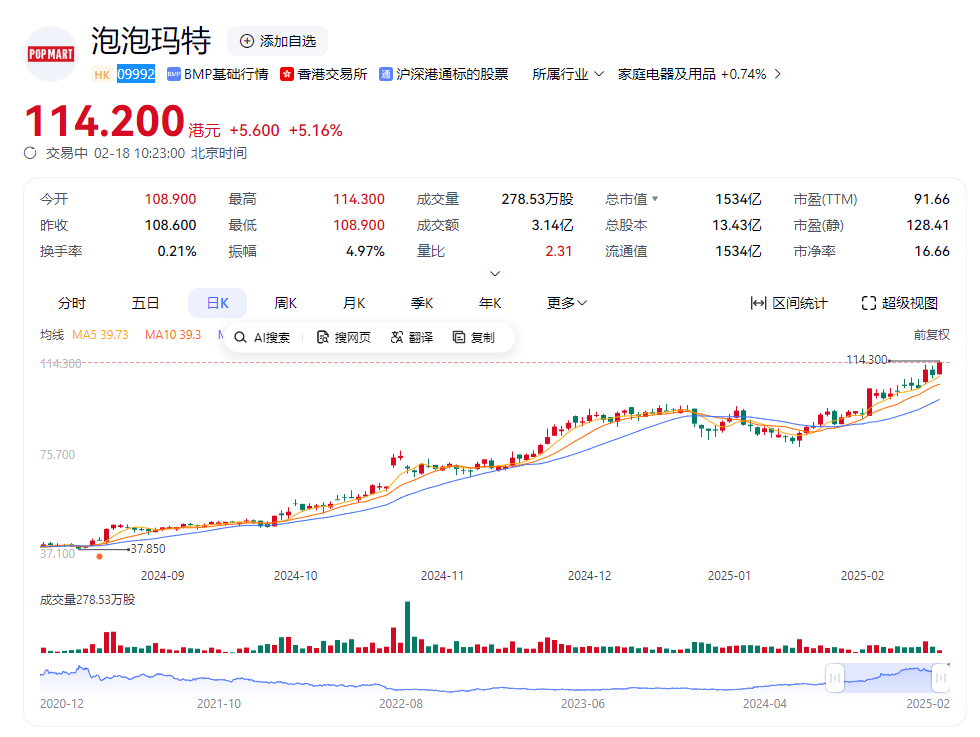Click the 今开 value 108.900
Viewport: 980px width, 737px height.
coord(171,199)
